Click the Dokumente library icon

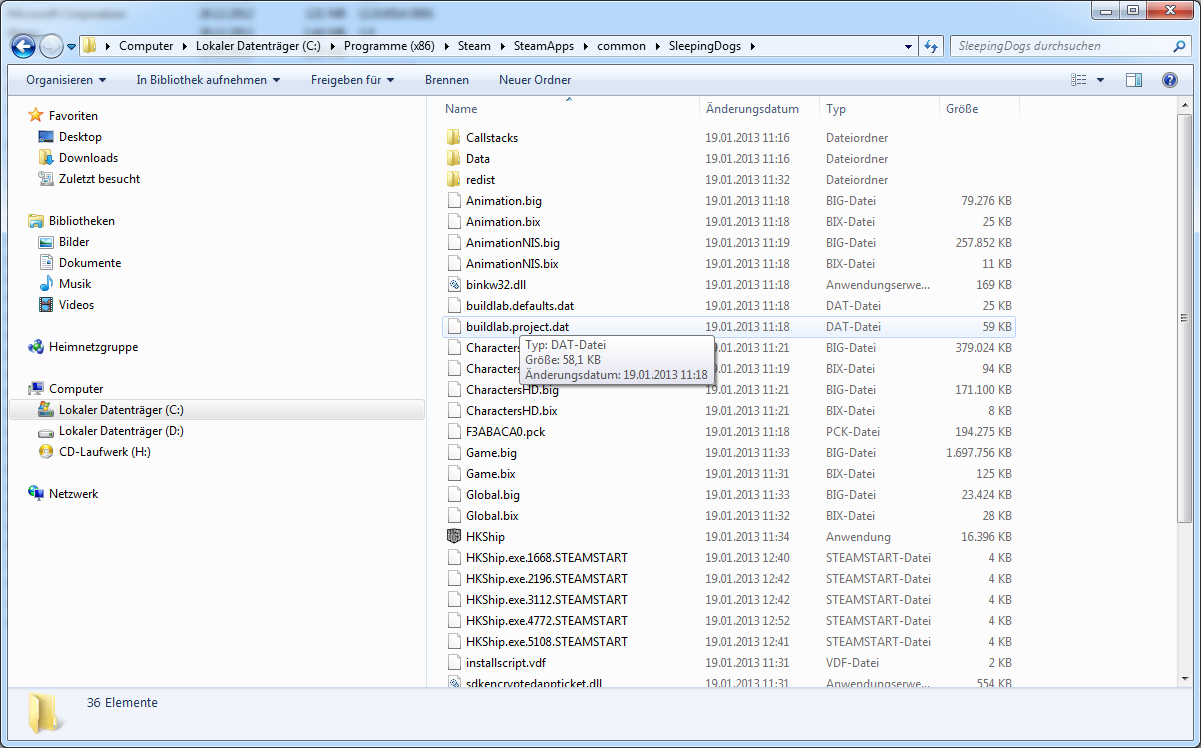[x=46, y=263]
